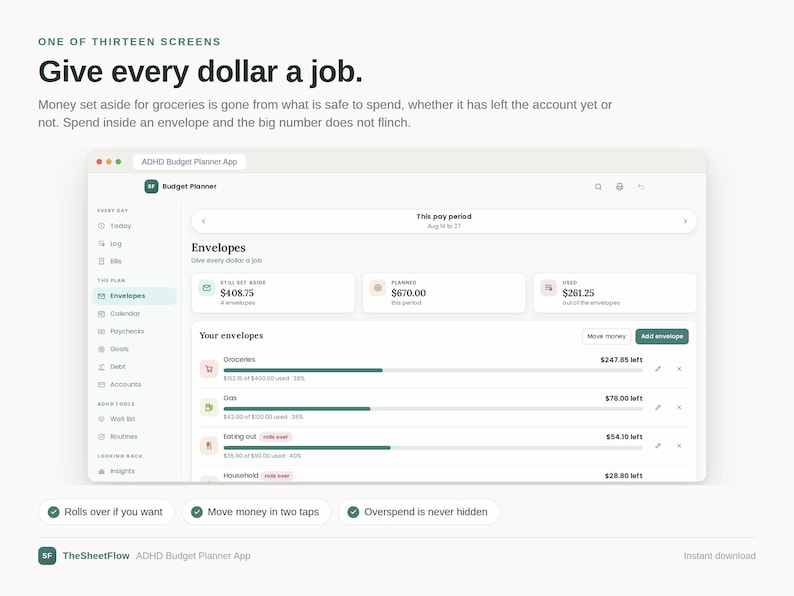Viewport: 794px width, 596px height.
Task: Click the undo arrow icon in header
Action: click(x=641, y=187)
